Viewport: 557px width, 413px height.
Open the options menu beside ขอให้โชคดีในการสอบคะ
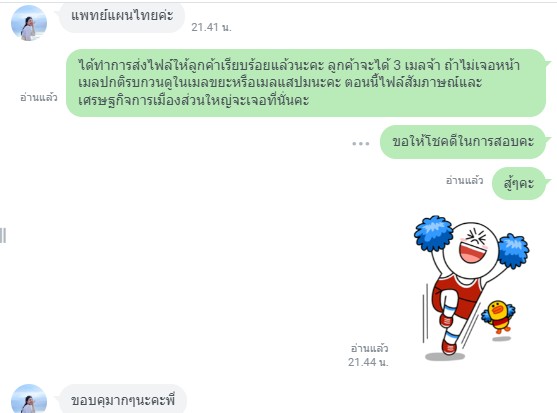pos(361,143)
